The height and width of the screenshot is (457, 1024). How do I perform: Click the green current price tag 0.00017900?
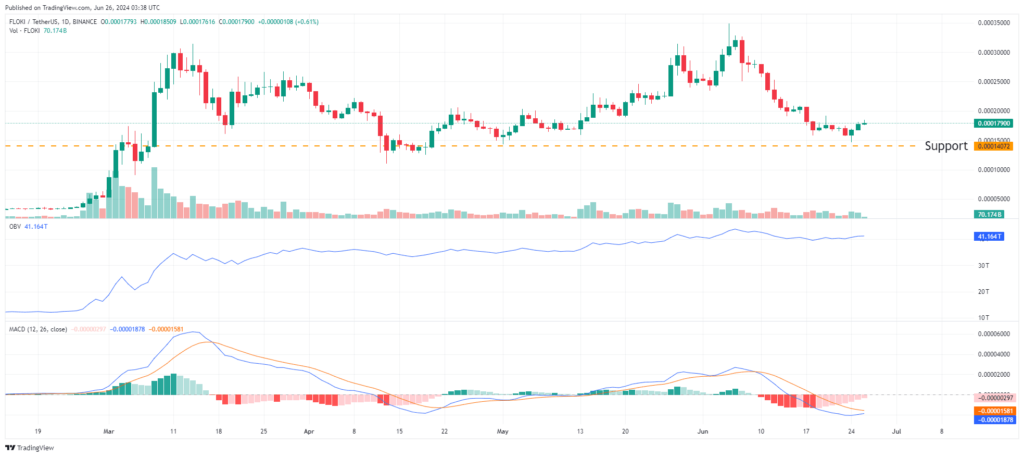pos(995,123)
